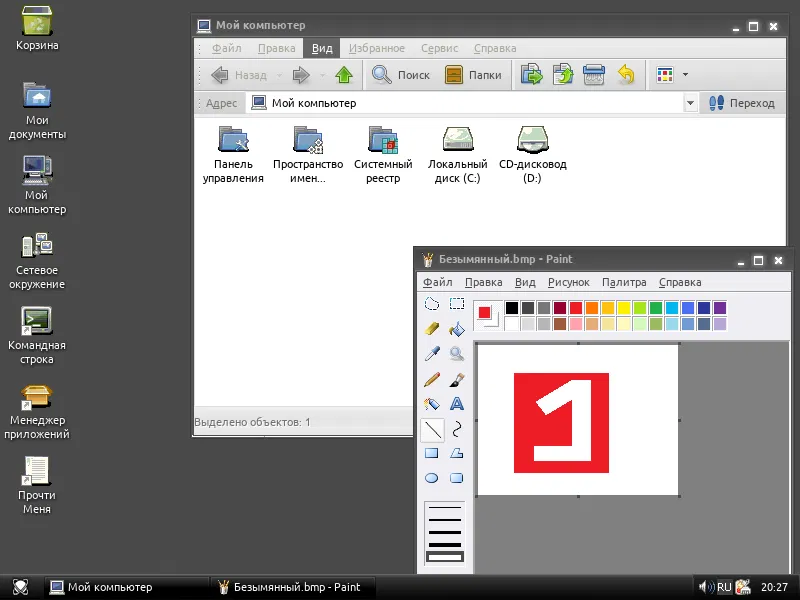Go up one level with green arrow
The height and width of the screenshot is (600, 800).
click(x=344, y=75)
